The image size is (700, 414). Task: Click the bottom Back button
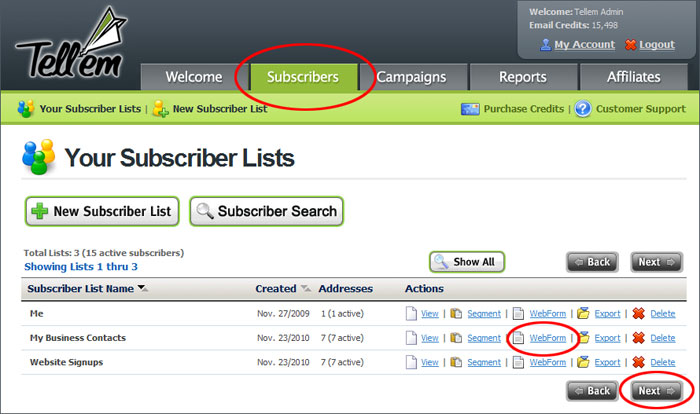tap(592, 391)
